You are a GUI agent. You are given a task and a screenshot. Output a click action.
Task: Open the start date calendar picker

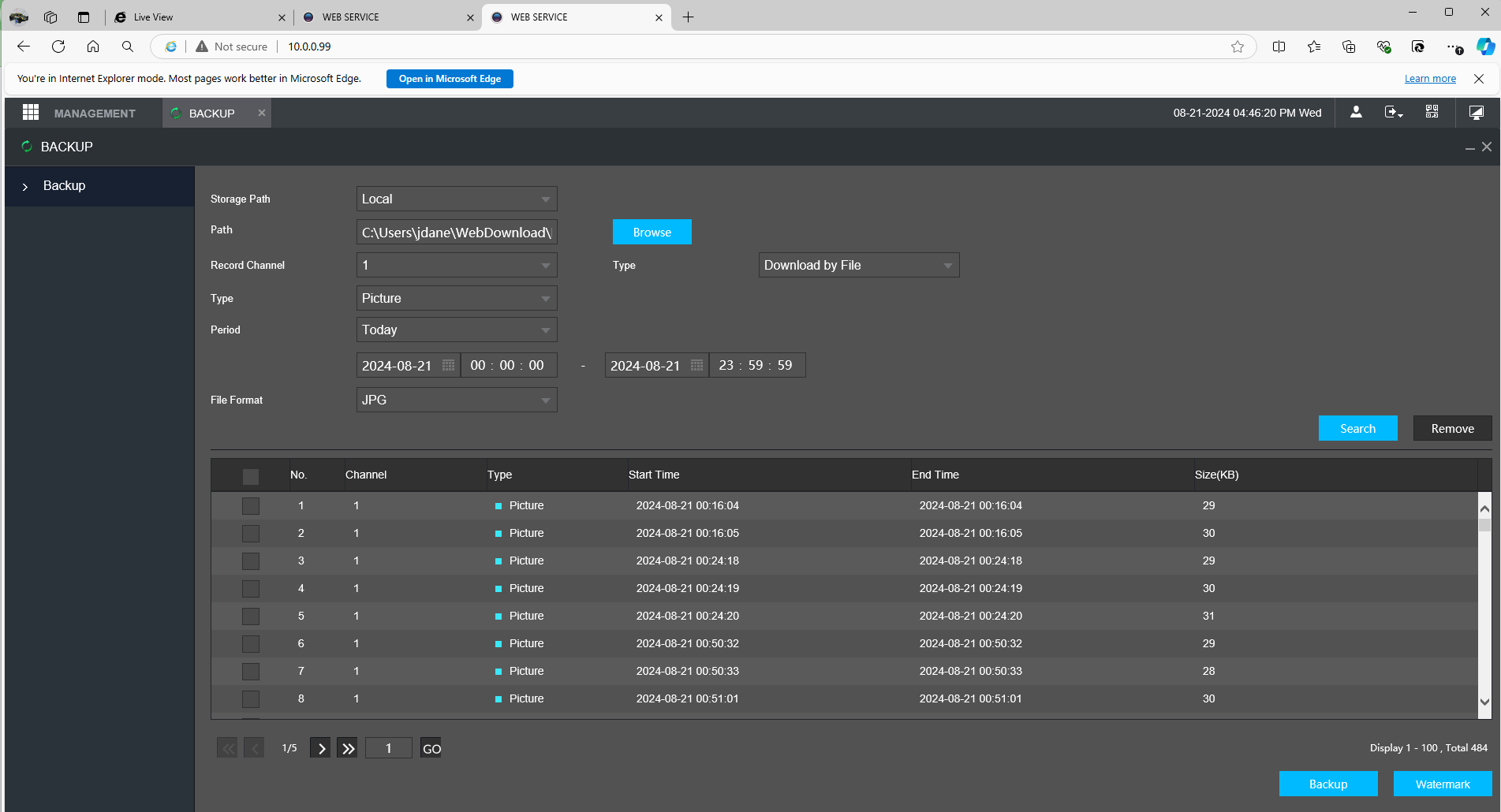pyautogui.click(x=448, y=366)
